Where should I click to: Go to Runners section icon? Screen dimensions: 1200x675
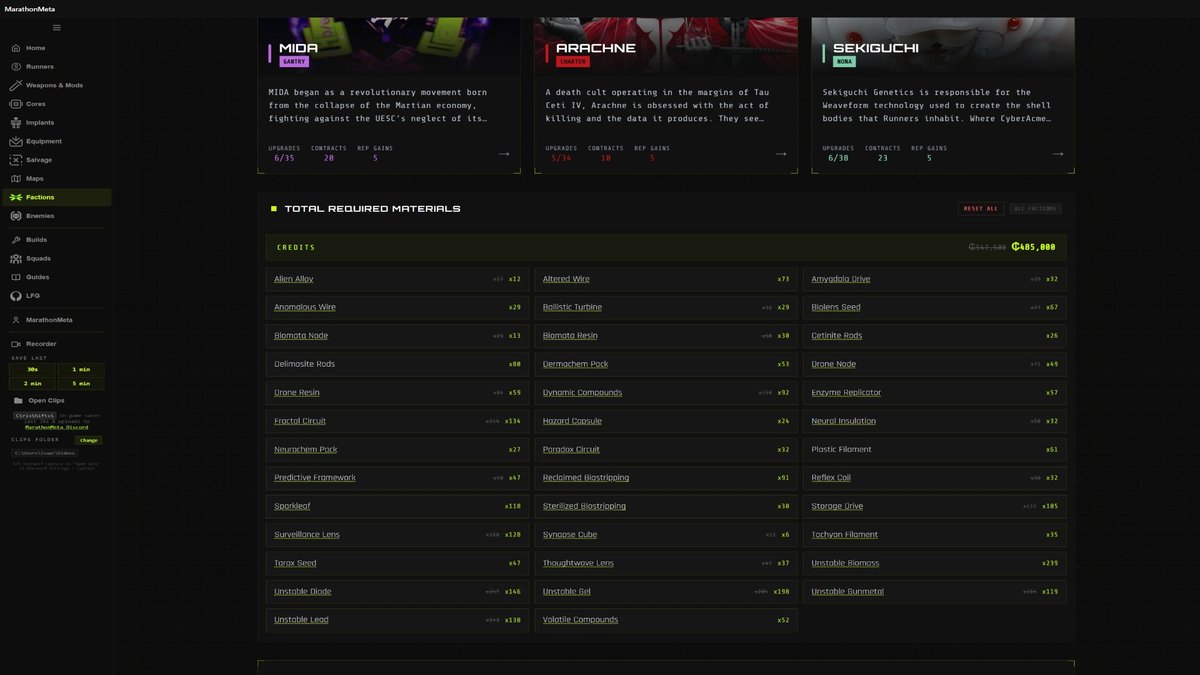(16, 67)
